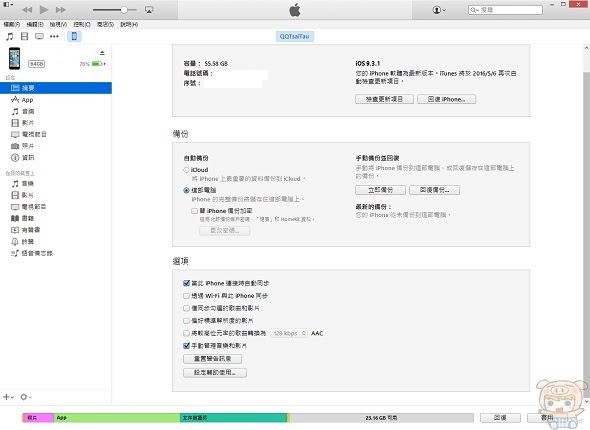Open 音樂 Music under On My Device section
Viewport: 590px width, 430px height.
56,184
